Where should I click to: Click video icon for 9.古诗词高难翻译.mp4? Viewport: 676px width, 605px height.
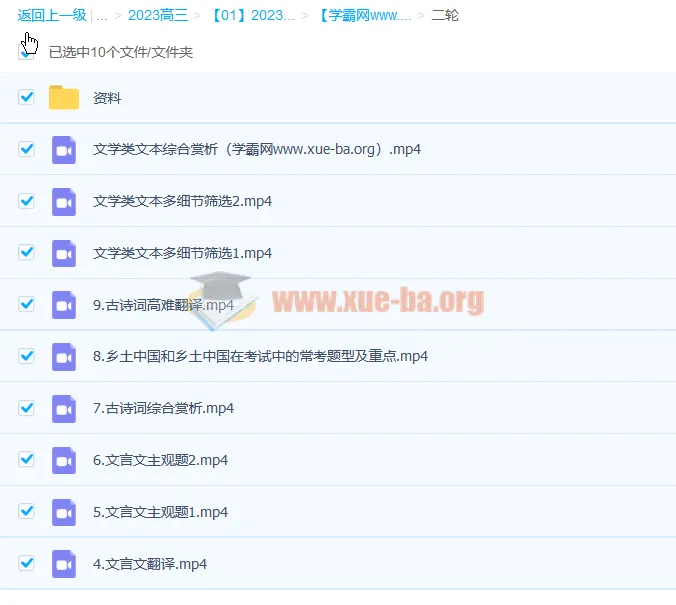[x=64, y=305]
